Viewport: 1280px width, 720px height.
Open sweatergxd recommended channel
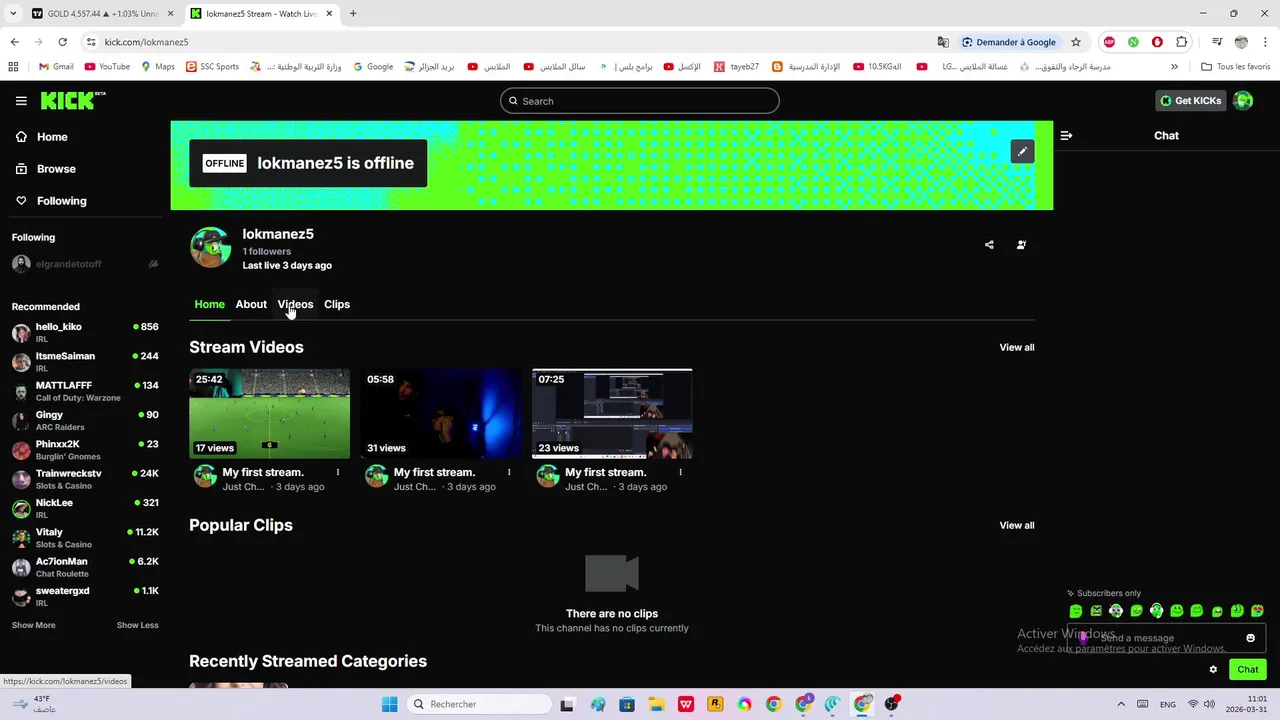(x=85, y=596)
